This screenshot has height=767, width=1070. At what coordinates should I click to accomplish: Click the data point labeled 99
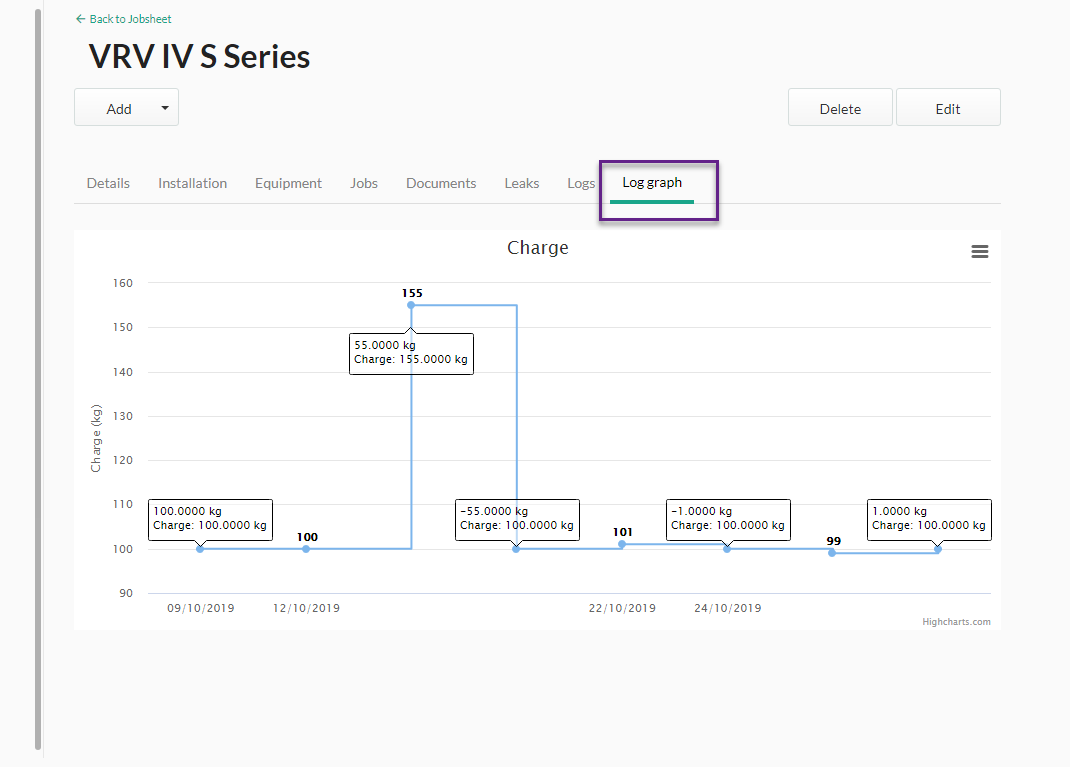tap(832, 553)
